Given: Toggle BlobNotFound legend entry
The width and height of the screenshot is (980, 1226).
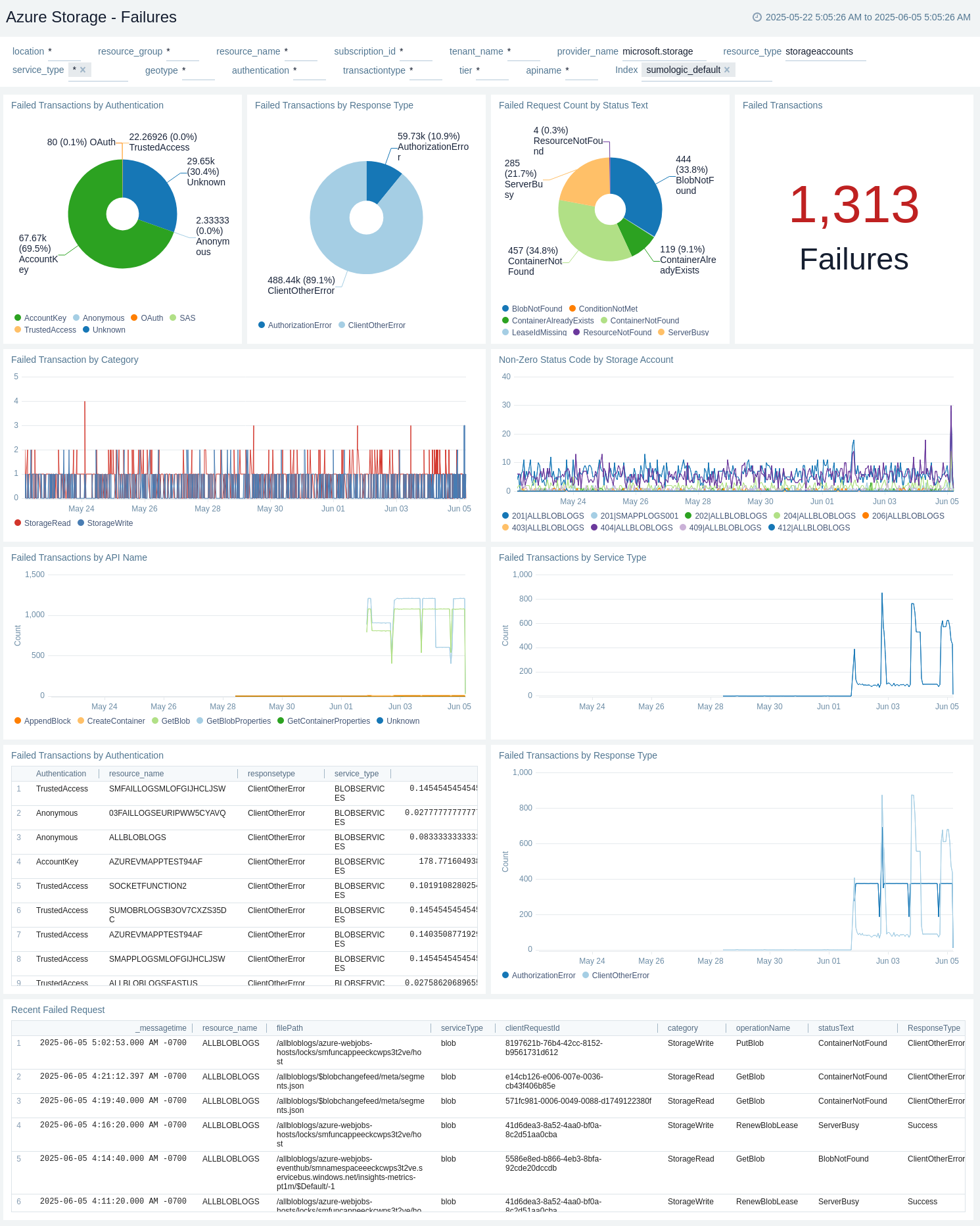Looking at the screenshot, I should coord(532,309).
